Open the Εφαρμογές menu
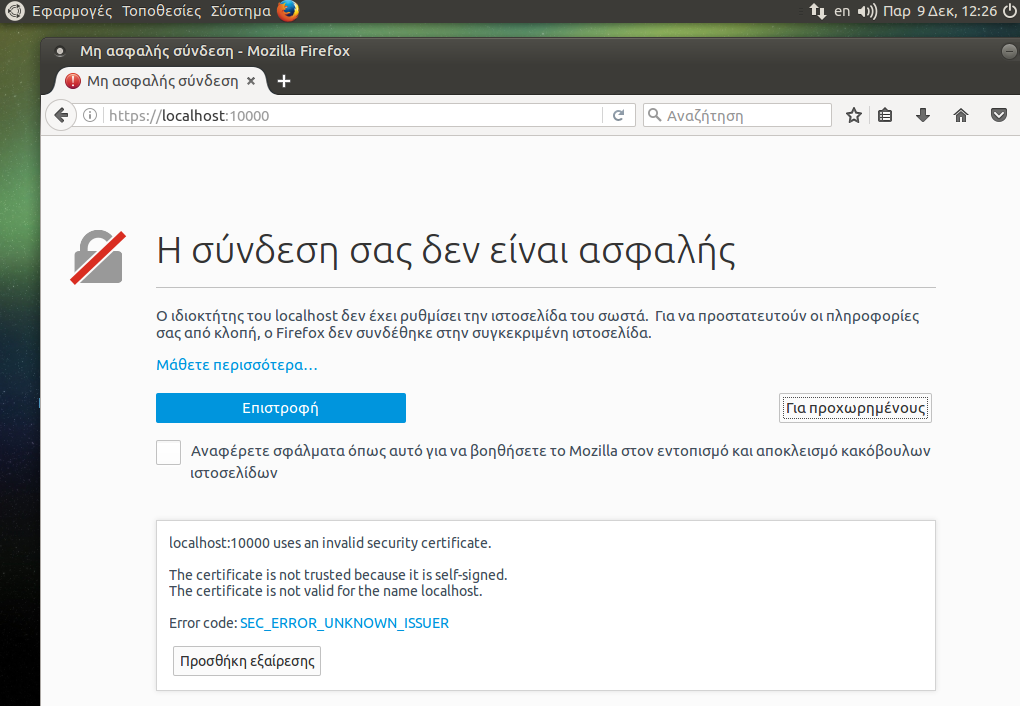1020x706 pixels. [72, 11]
